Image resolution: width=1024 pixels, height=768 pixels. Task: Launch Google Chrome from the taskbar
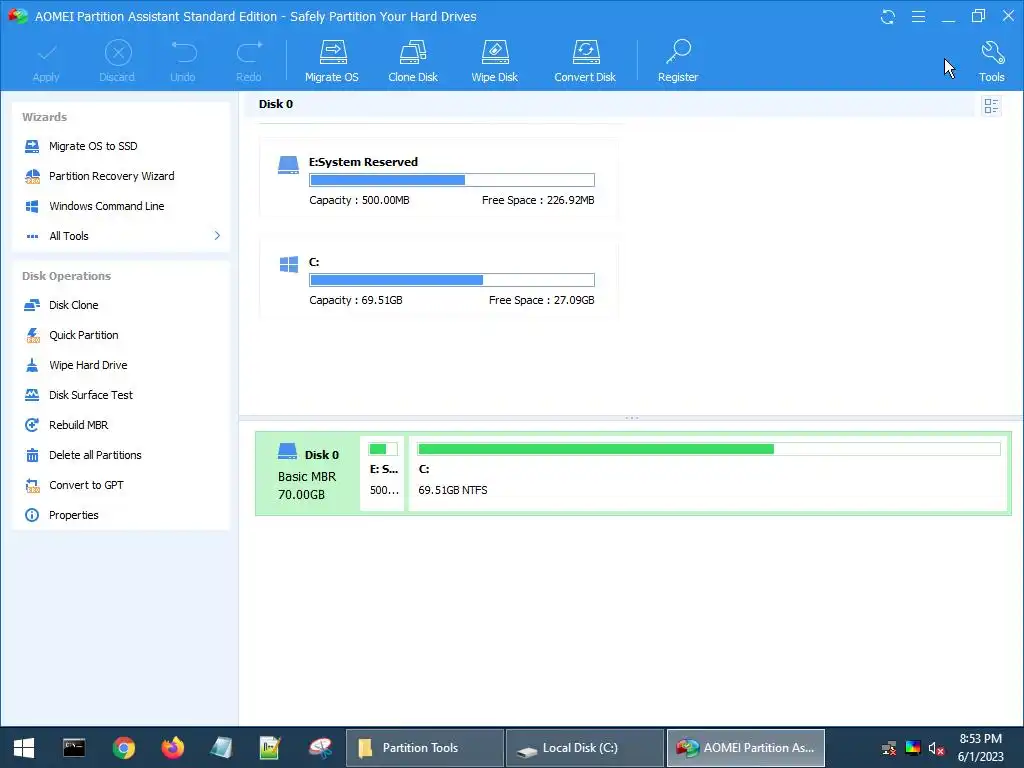(x=123, y=748)
